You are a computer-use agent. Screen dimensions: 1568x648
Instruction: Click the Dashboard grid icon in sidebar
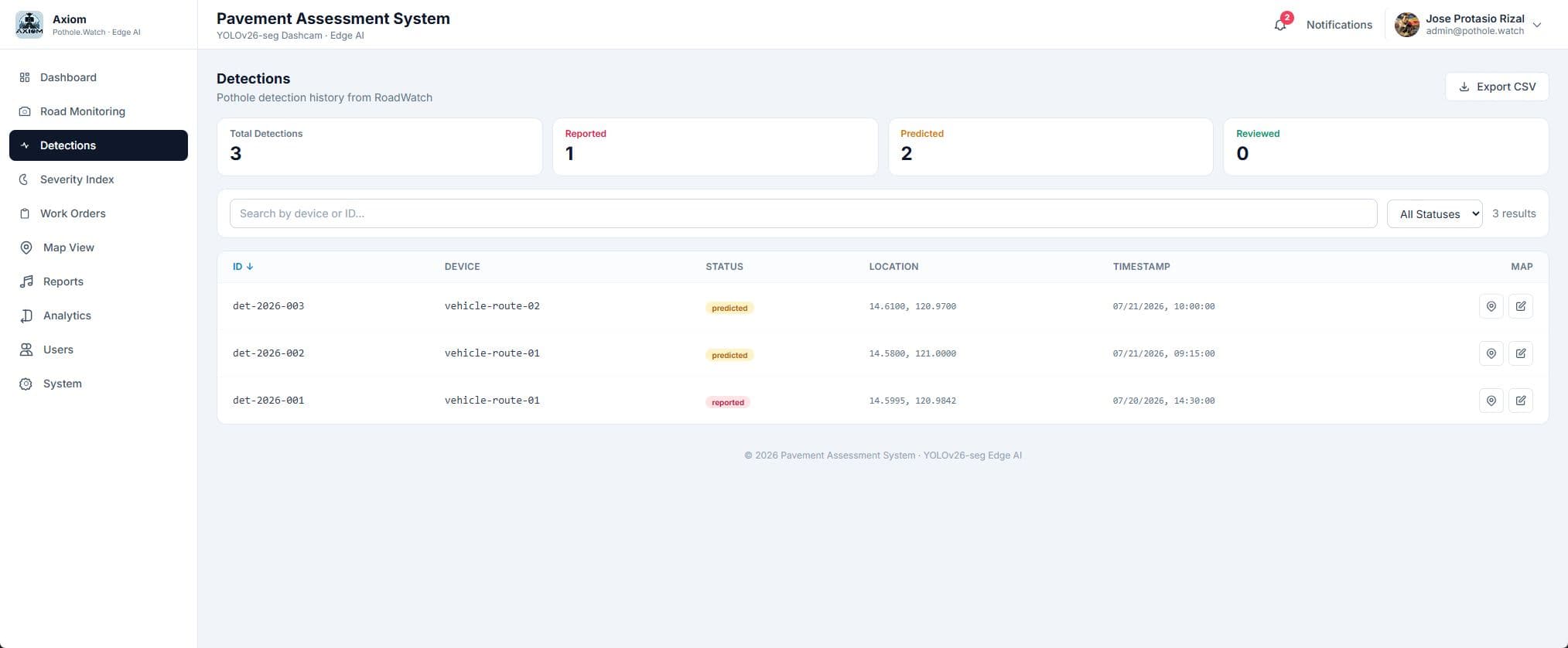click(x=25, y=77)
